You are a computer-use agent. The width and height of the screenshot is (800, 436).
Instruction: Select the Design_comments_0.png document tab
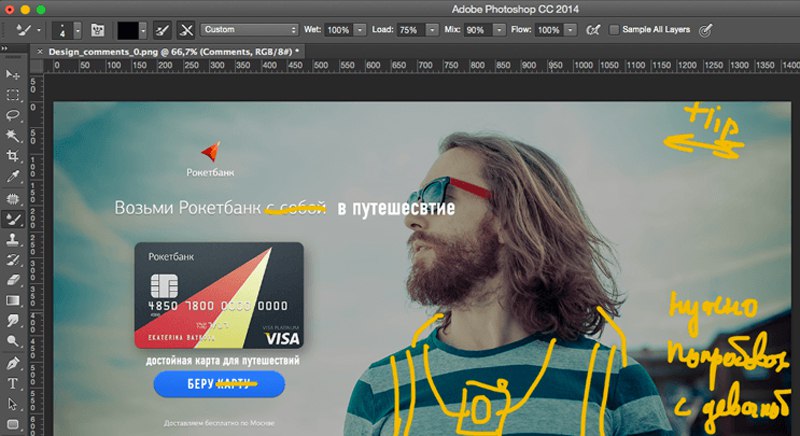point(173,52)
